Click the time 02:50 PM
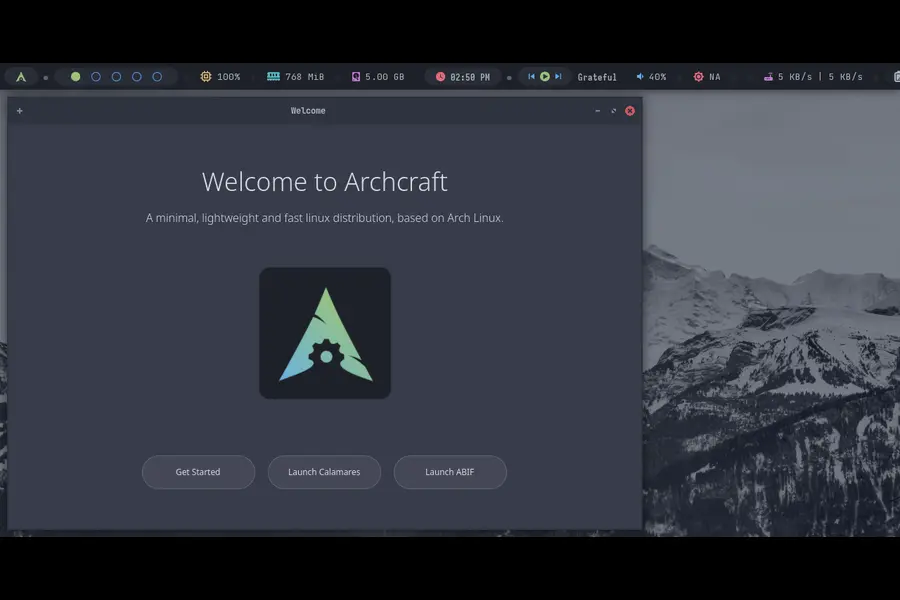The image size is (900, 600). (x=470, y=77)
